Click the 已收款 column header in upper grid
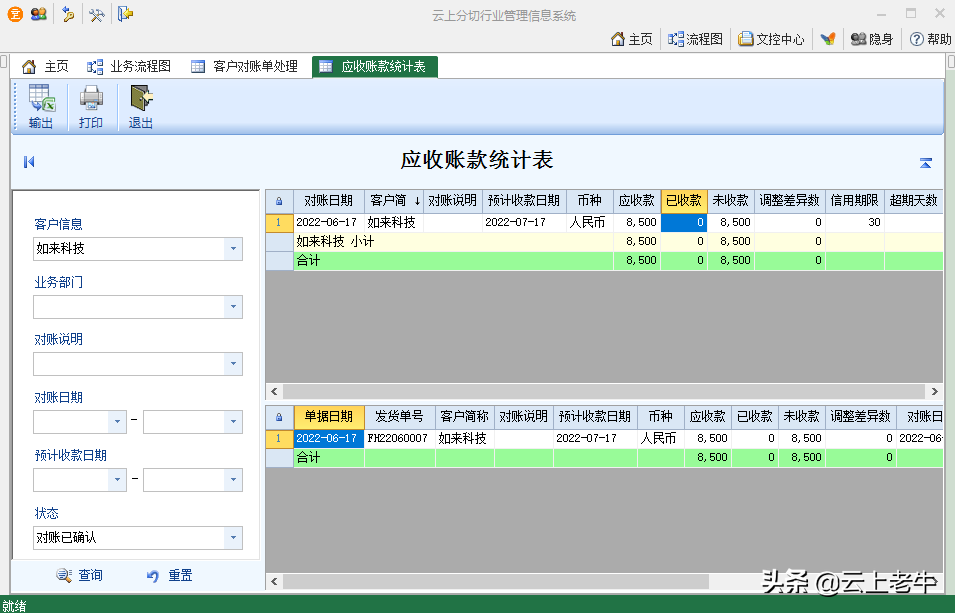Image resolution: width=955 pixels, height=613 pixels. (x=684, y=200)
